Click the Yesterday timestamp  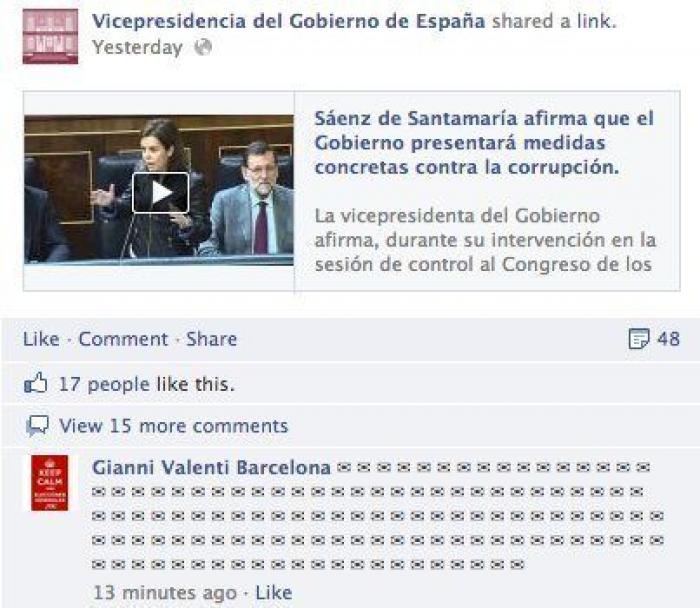click(x=138, y=47)
